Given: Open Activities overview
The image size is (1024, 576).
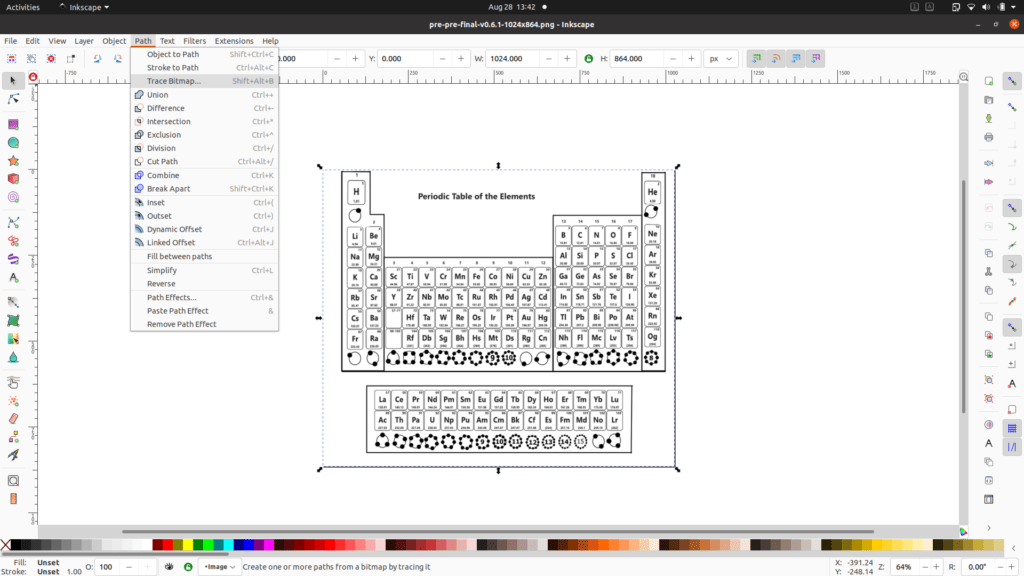Looking at the screenshot, I should pyautogui.click(x=23, y=7).
